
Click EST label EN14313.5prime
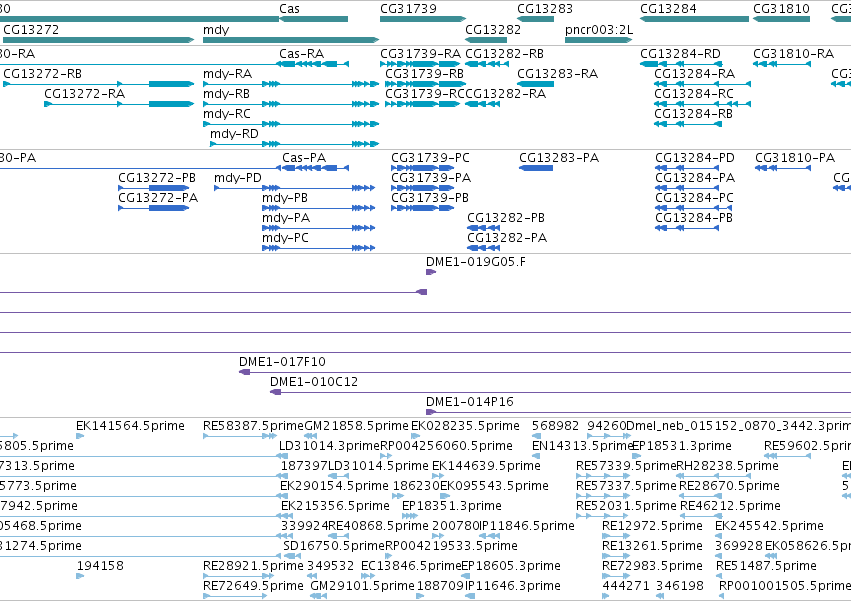[583, 446]
